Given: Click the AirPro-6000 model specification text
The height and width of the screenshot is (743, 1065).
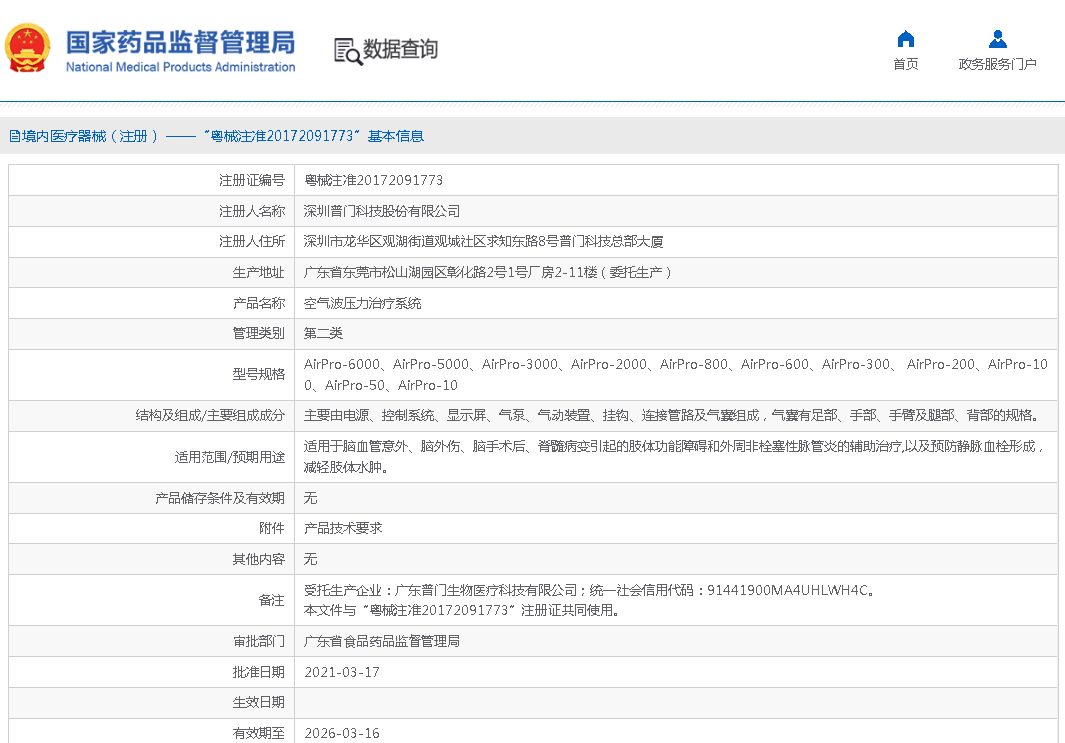Looking at the screenshot, I should coord(342,365).
